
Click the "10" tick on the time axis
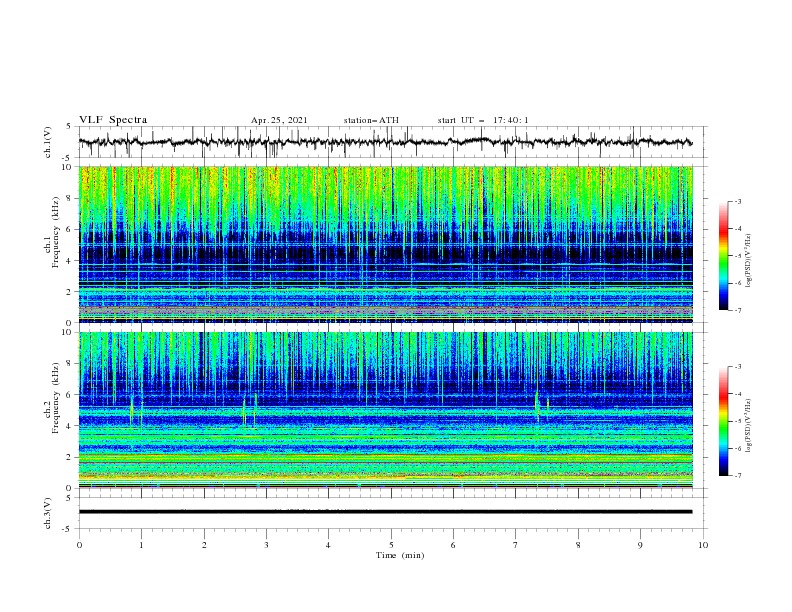point(703,545)
